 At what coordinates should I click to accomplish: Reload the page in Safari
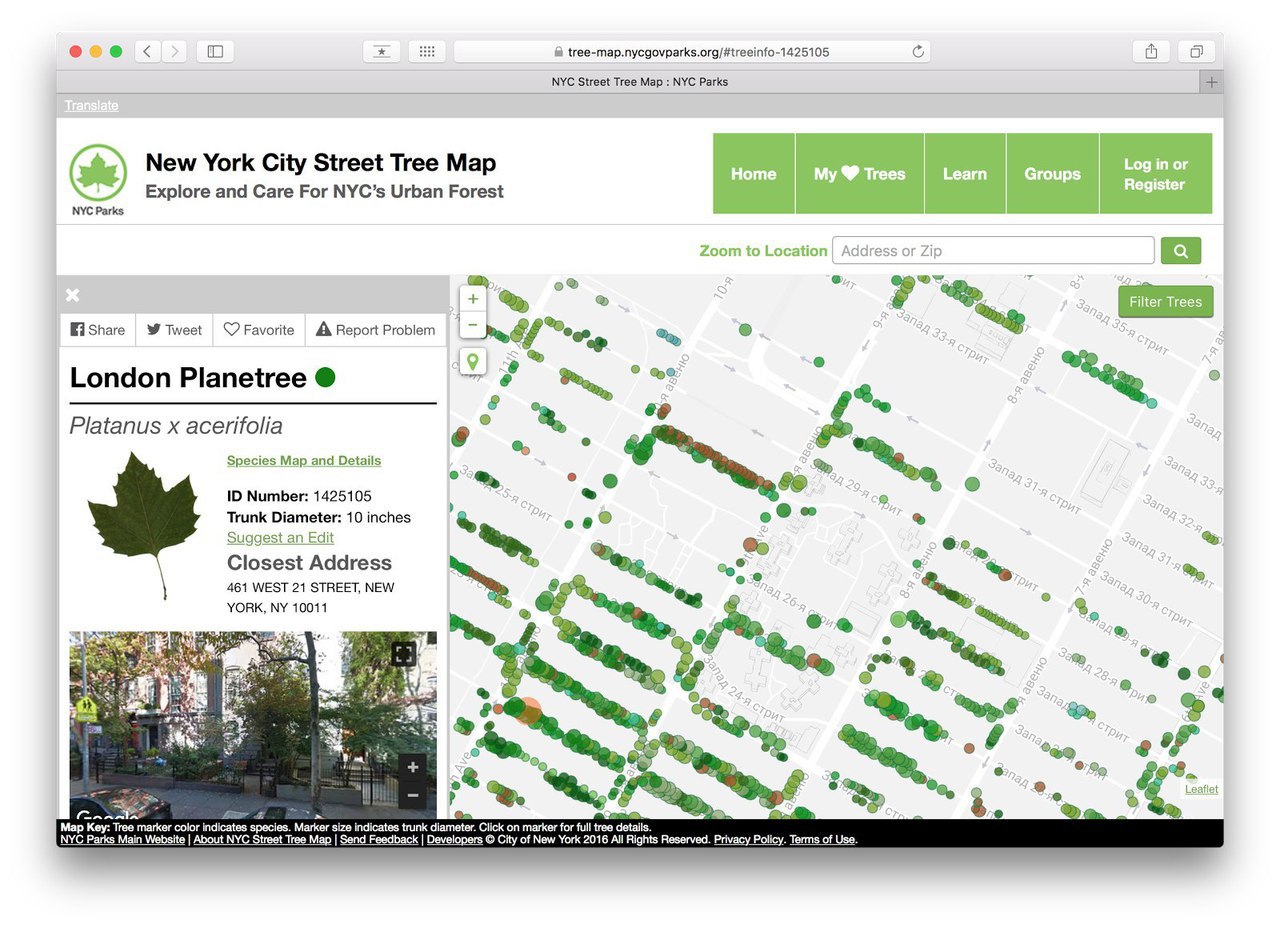click(917, 52)
